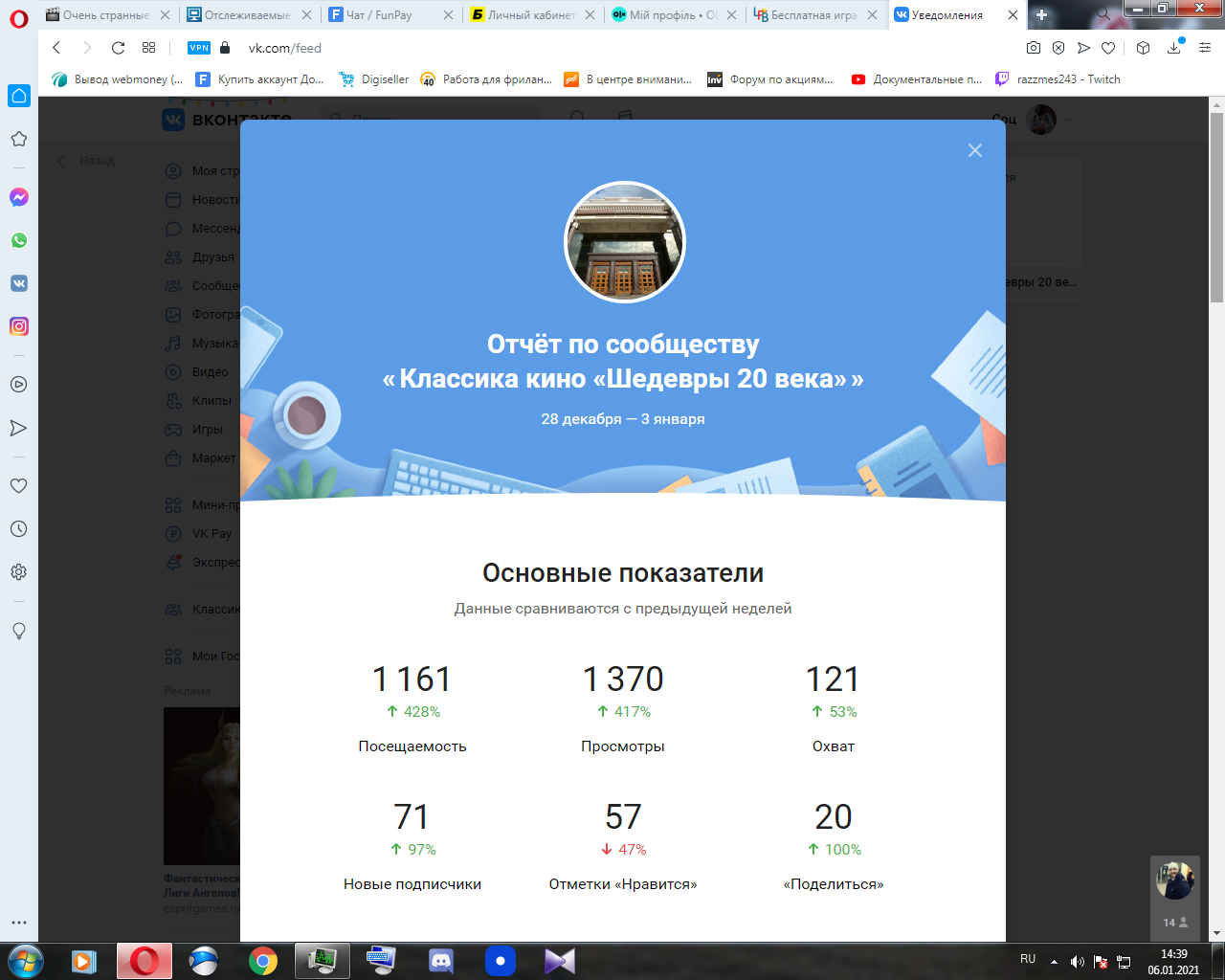Open the Opera main menu logo

coord(19,18)
